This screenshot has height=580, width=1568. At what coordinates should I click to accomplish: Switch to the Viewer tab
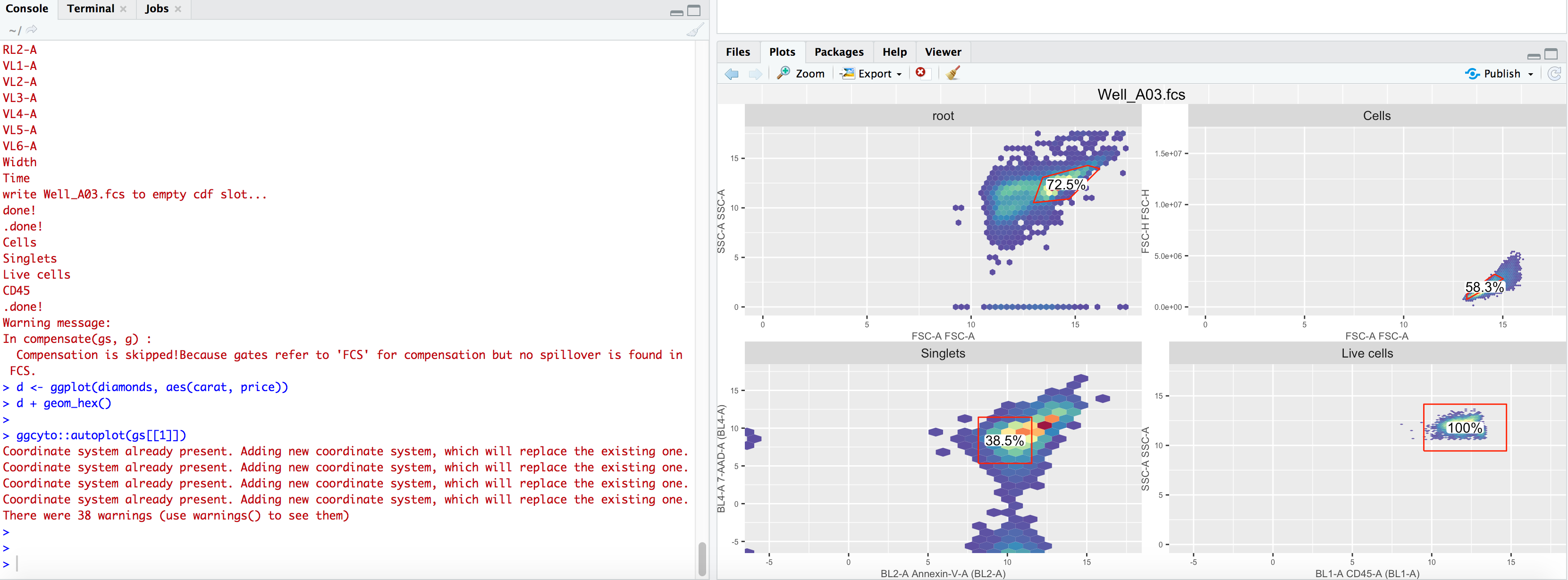(942, 52)
